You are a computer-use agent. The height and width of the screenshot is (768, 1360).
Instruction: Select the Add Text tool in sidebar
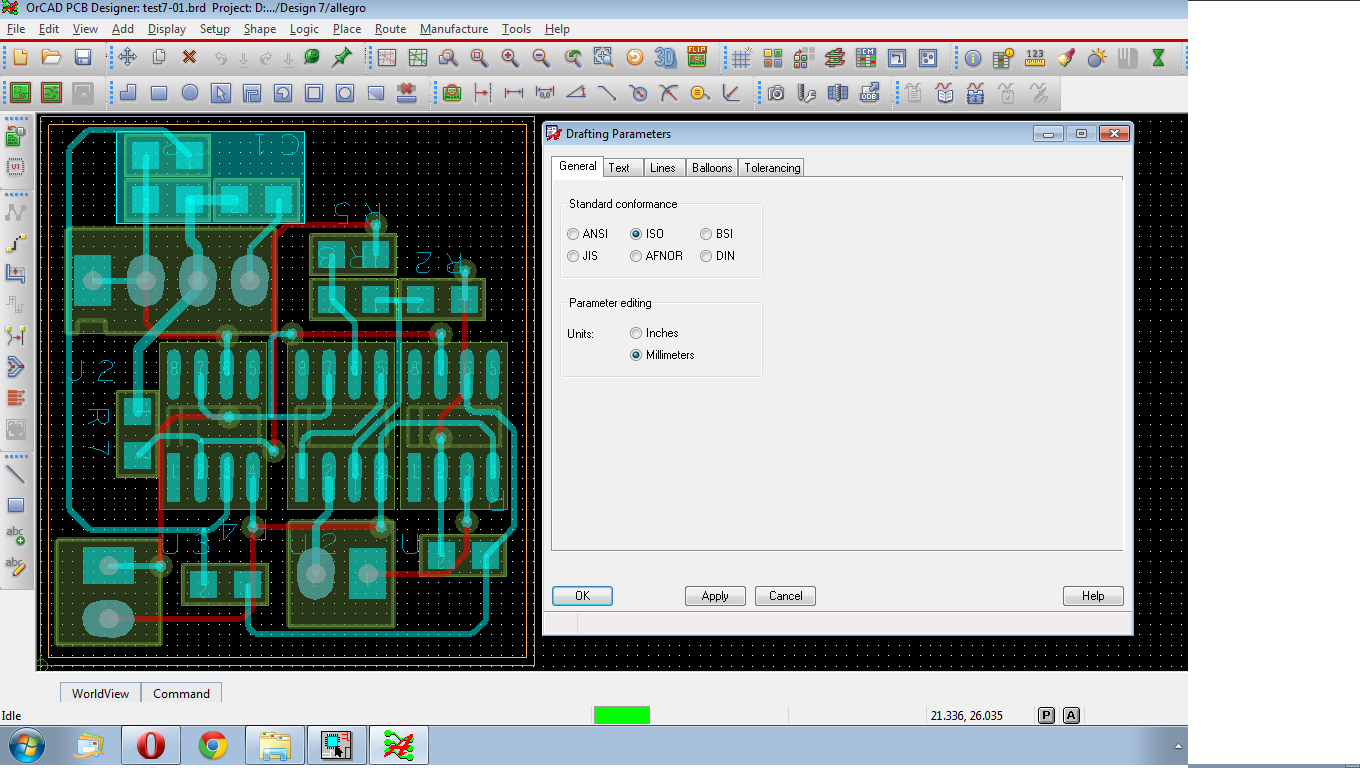pyautogui.click(x=16, y=536)
